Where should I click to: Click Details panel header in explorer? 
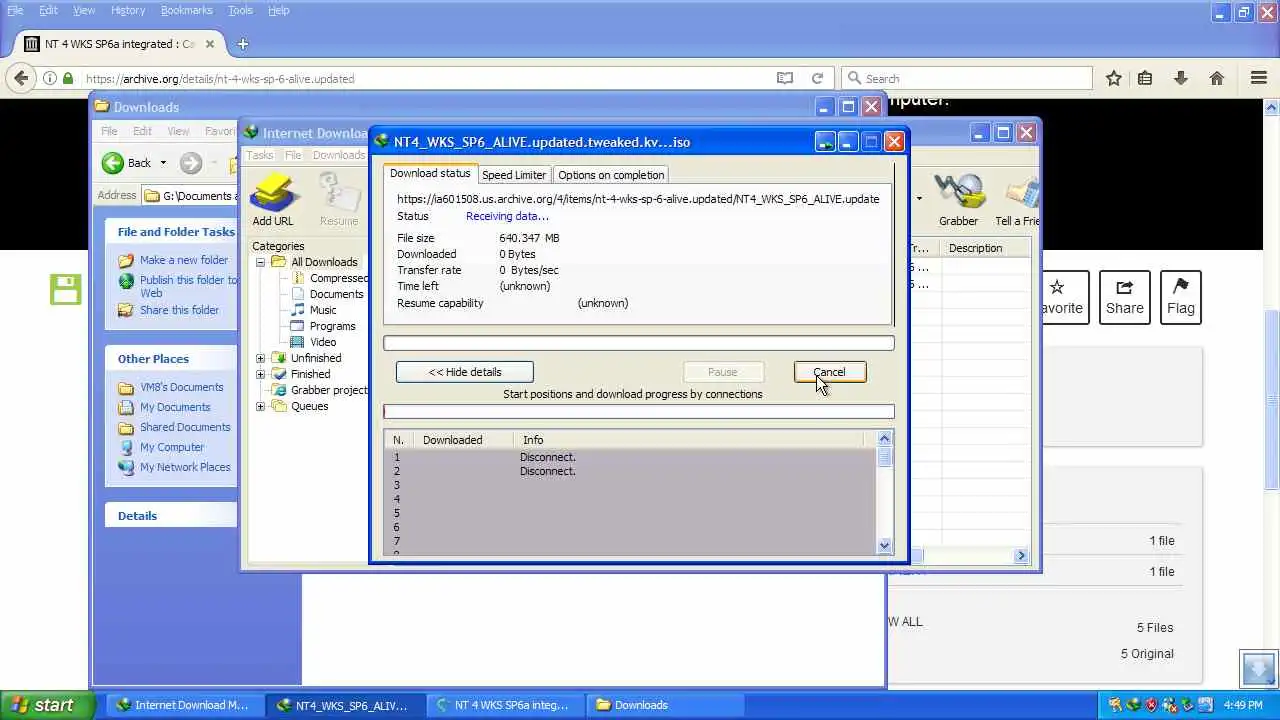tap(170, 516)
